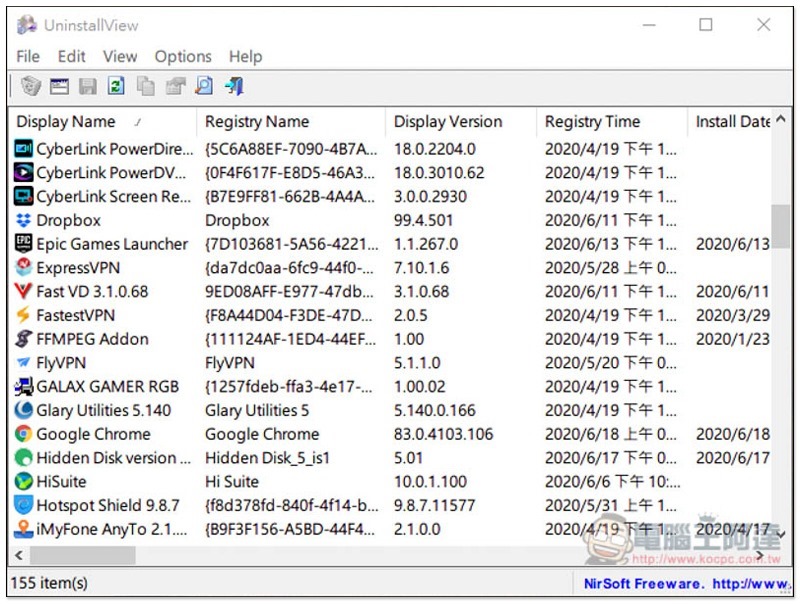Click the Exit door icon on the toolbar
The image size is (800, 604).
pos(231,86)
